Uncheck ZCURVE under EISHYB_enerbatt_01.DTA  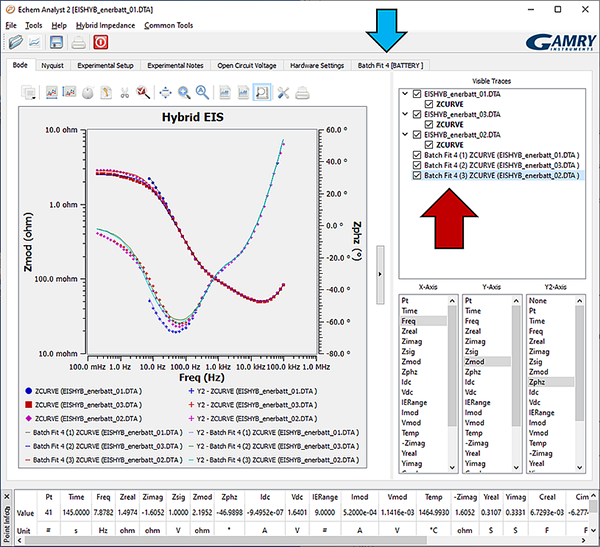tap(429, 104)
